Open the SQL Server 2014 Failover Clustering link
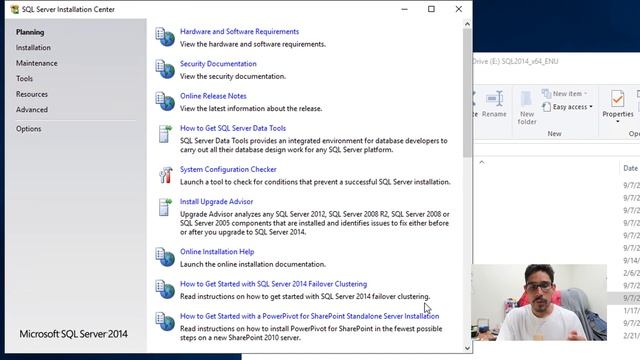This screenshot has width=640, height=360. [273, 284]
